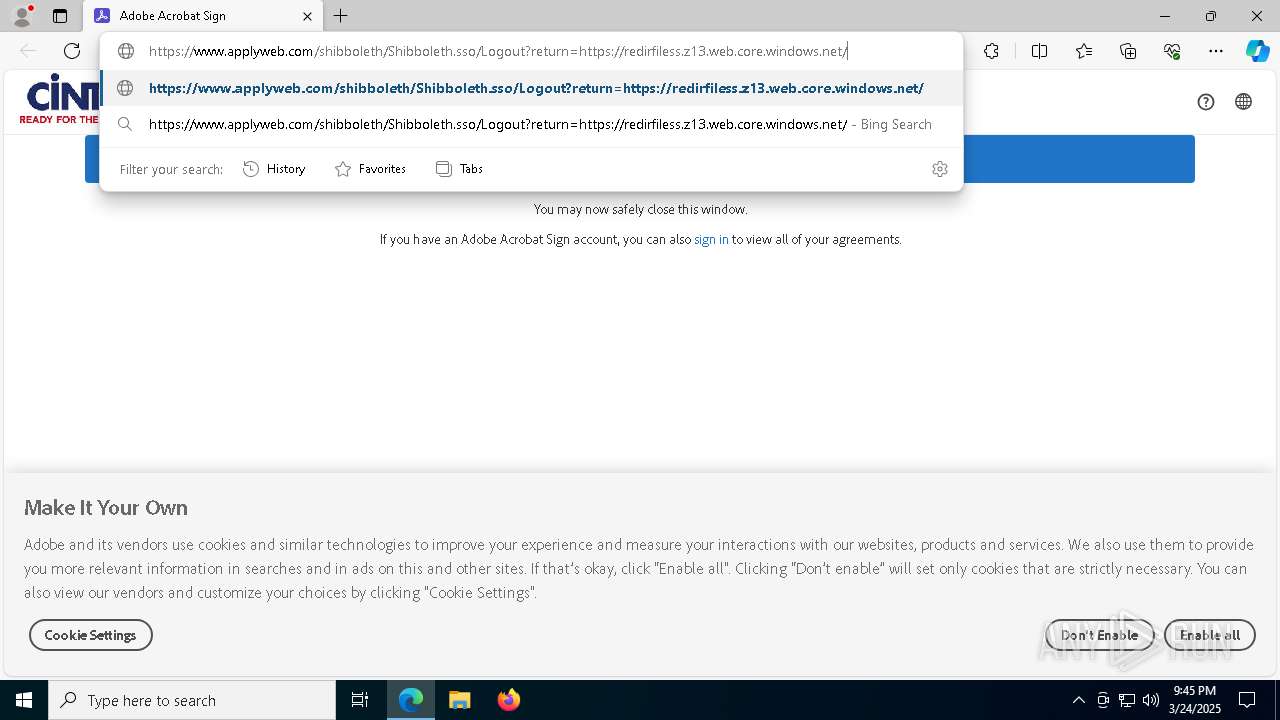
Task: Open Cookie Settings
Action: pos(90,635)
